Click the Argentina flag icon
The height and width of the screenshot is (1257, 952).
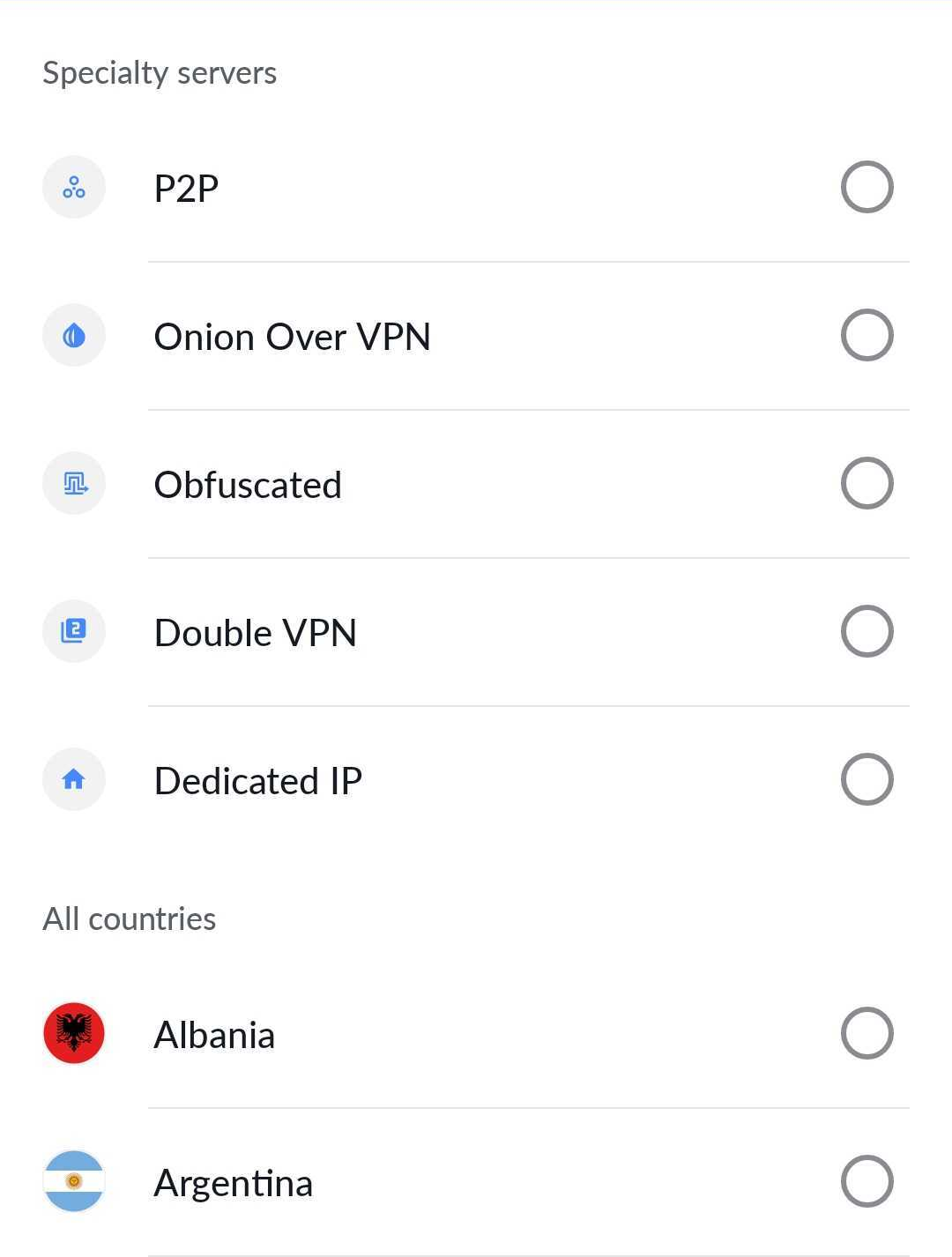pyautogui.click(x=74, y=1181)
